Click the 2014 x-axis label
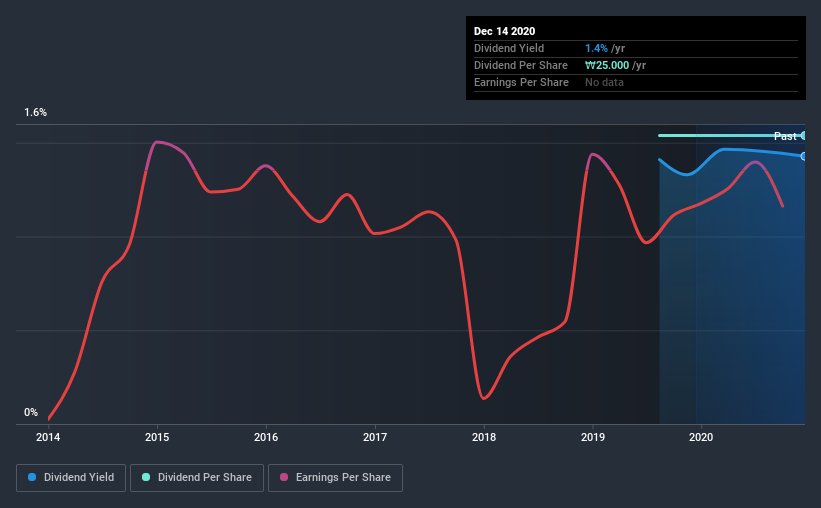 (48, 437)
